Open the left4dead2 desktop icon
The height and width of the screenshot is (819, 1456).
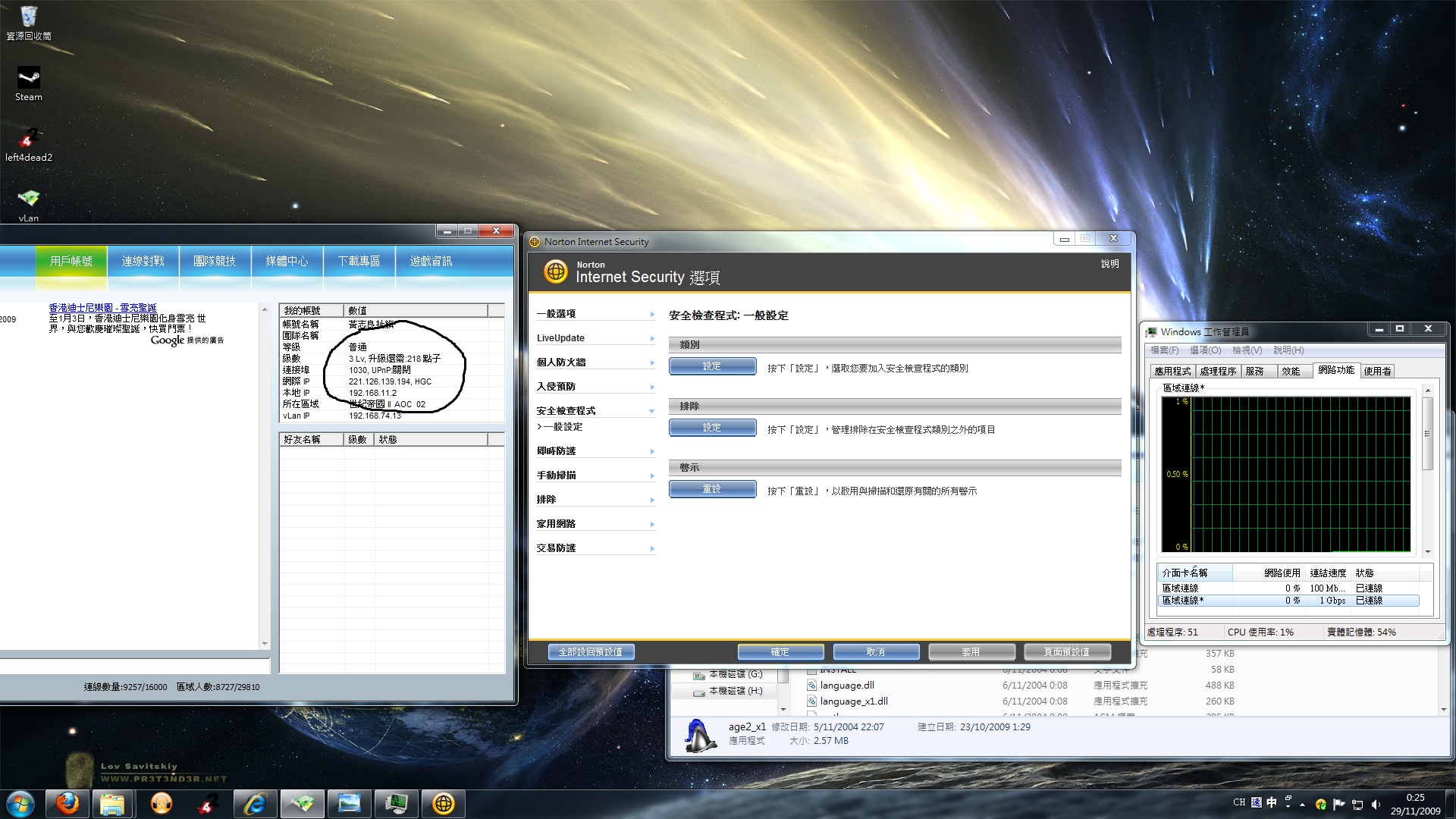pyautogui.click(x=28, y=140)
